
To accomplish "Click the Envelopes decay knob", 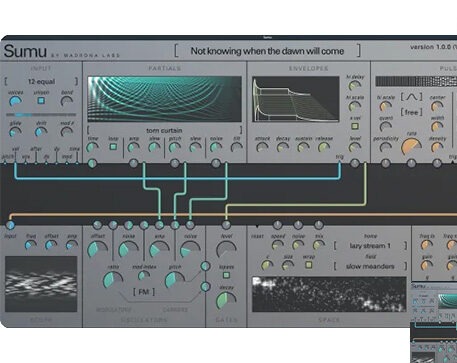I will coord(283,147).
